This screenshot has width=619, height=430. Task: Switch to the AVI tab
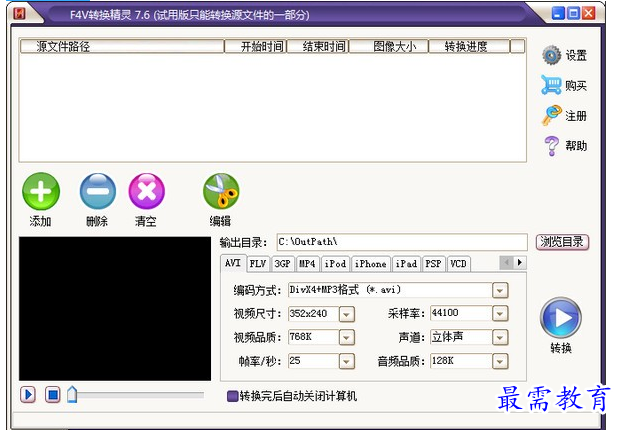point(233,263)
